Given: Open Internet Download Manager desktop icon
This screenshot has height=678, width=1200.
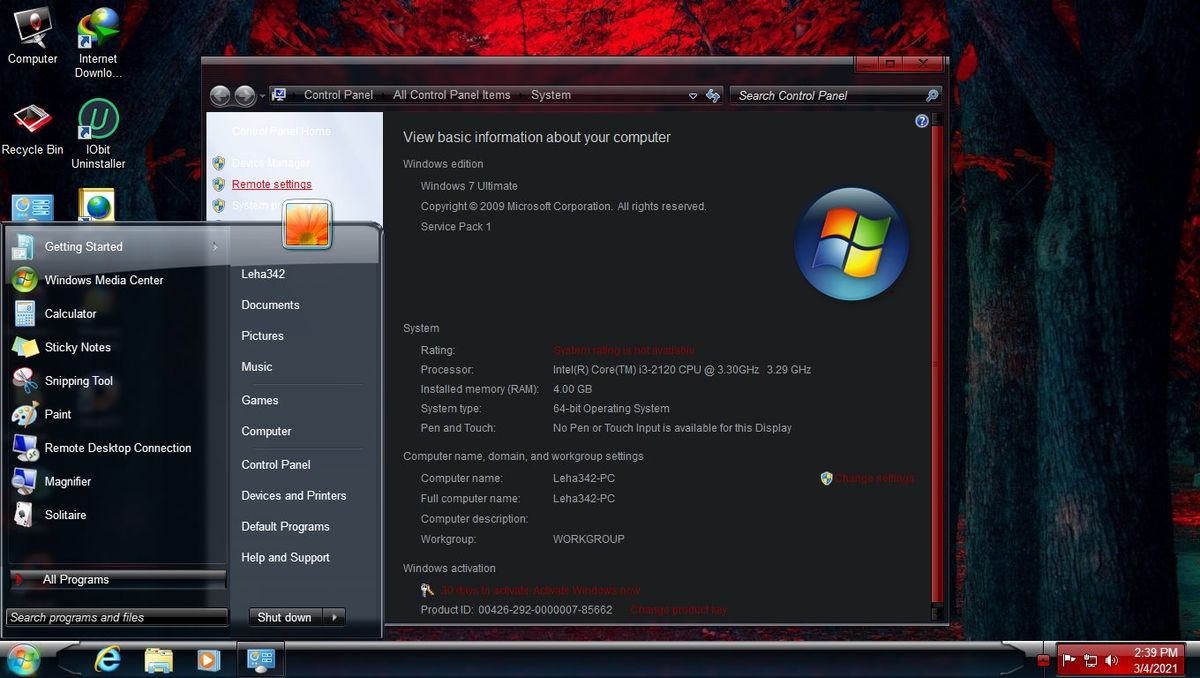Looking at the screenshot, I should coord(98,43).
